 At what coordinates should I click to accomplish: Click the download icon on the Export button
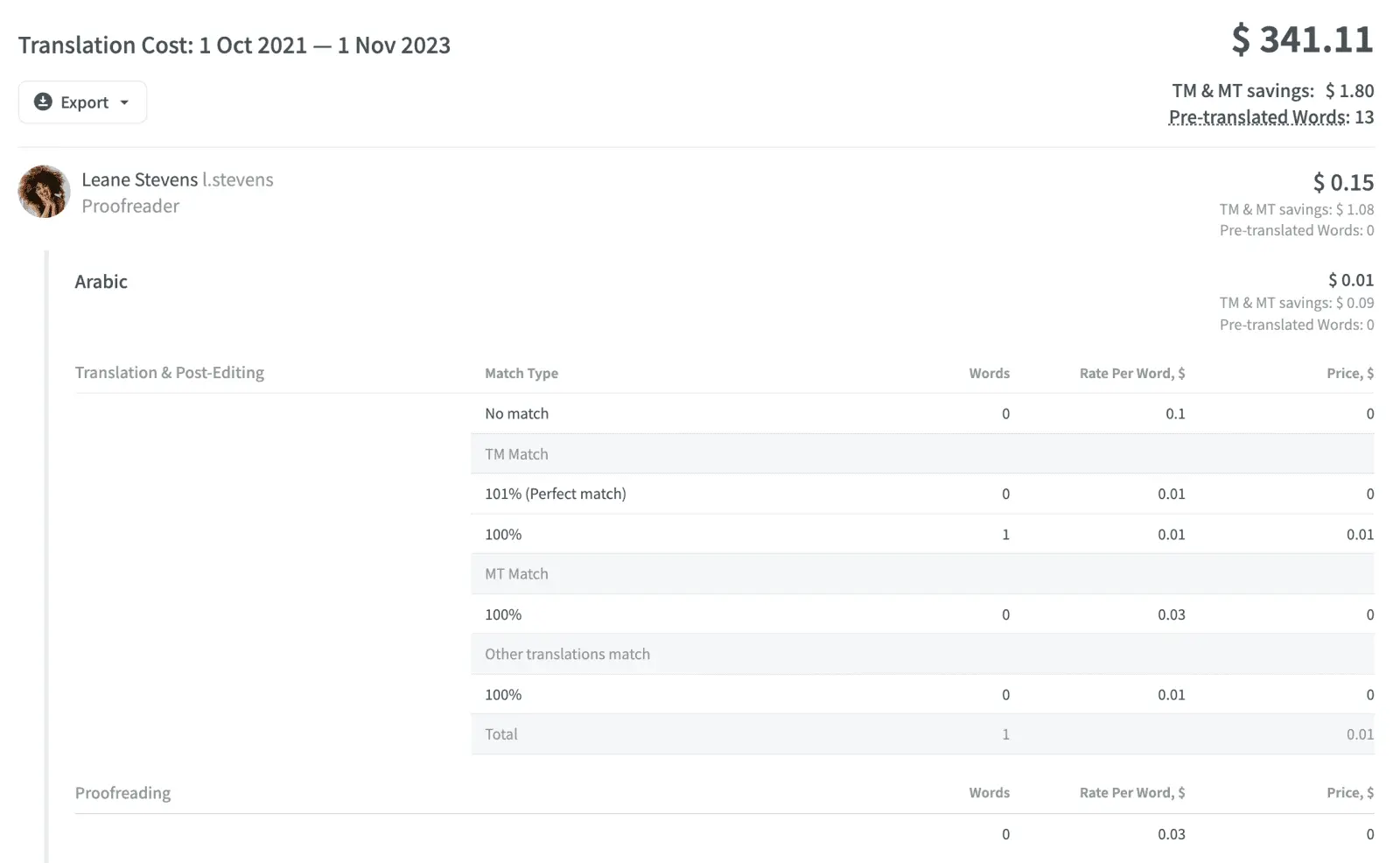42,102
